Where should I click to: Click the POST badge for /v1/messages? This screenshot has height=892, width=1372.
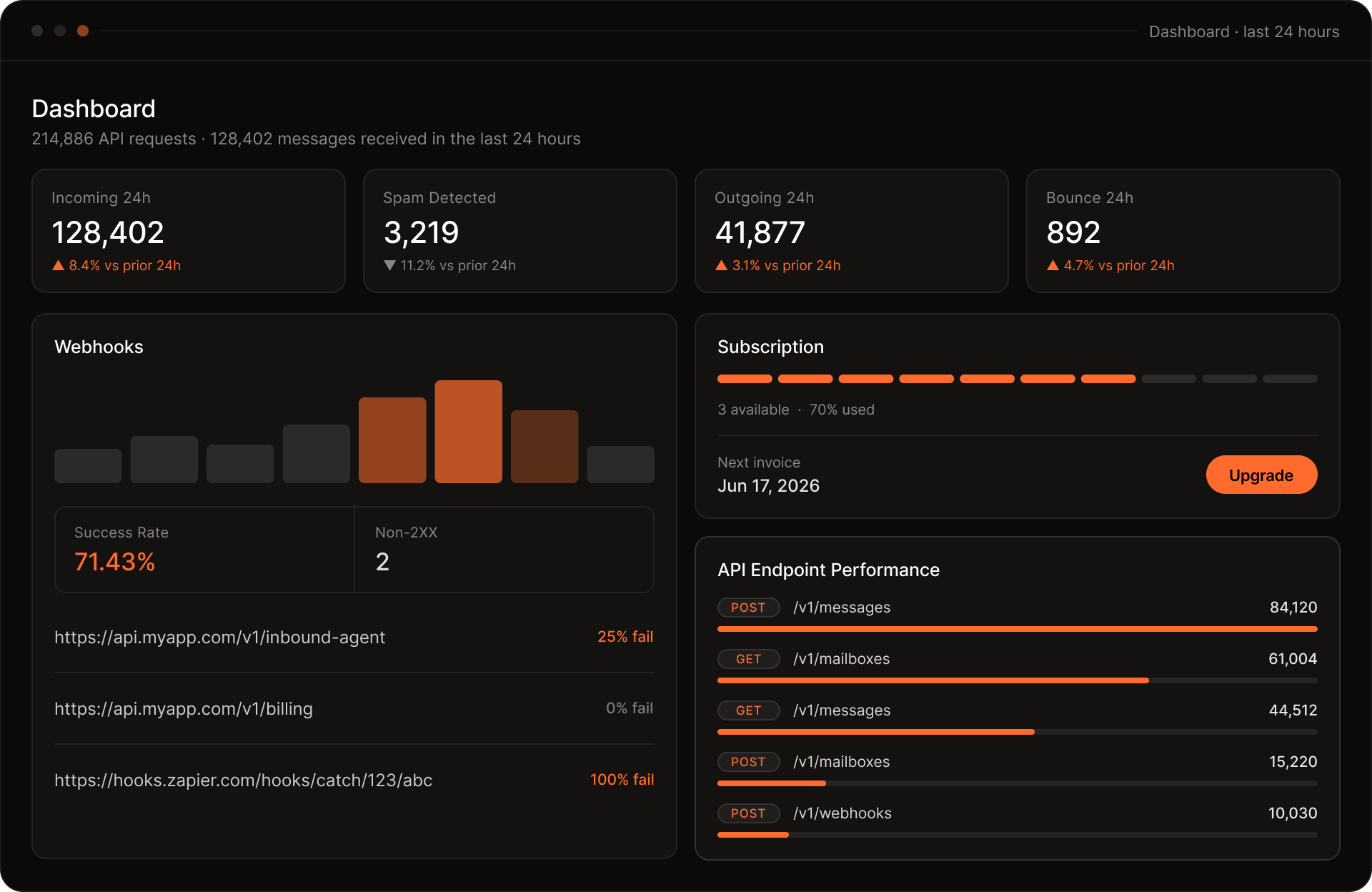point(748,608)
